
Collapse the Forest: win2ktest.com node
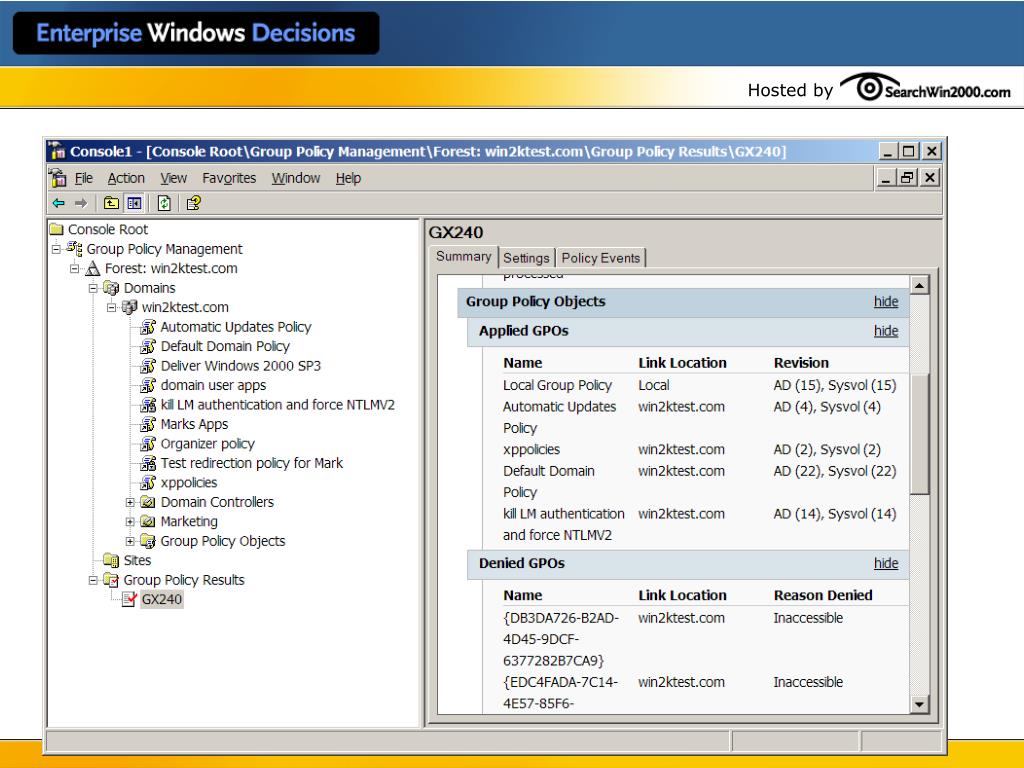(74, 268)
